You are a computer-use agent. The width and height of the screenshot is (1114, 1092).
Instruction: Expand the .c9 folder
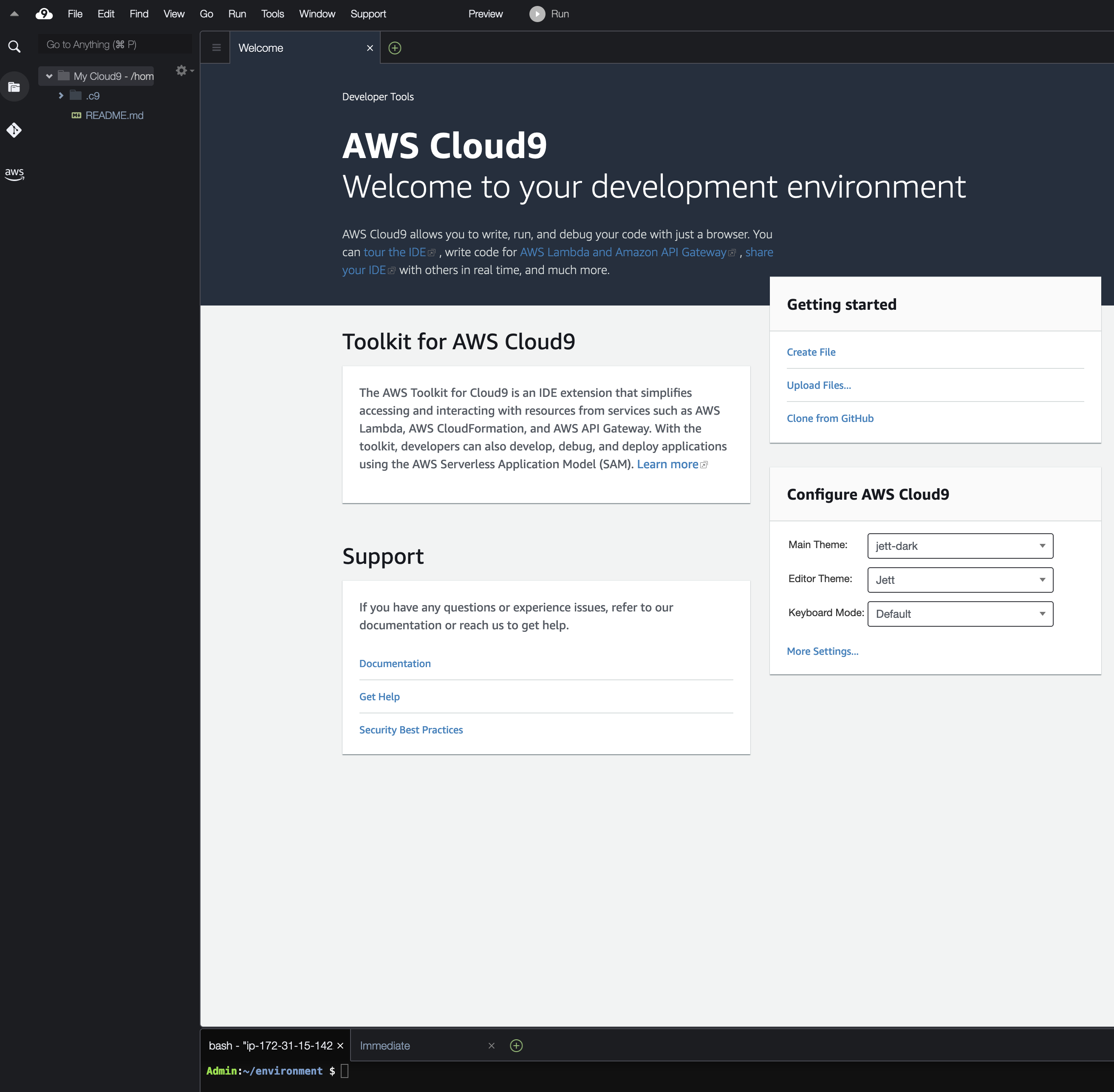pyautogui.click(x=61, y=95)
